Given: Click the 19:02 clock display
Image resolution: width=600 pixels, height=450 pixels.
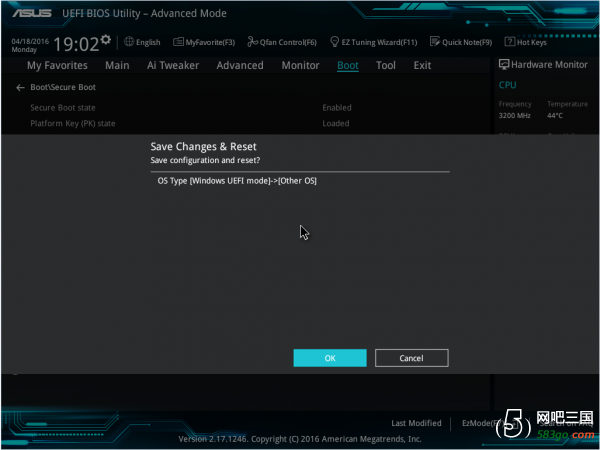Looking at the screenshot, I should point(76,44).
